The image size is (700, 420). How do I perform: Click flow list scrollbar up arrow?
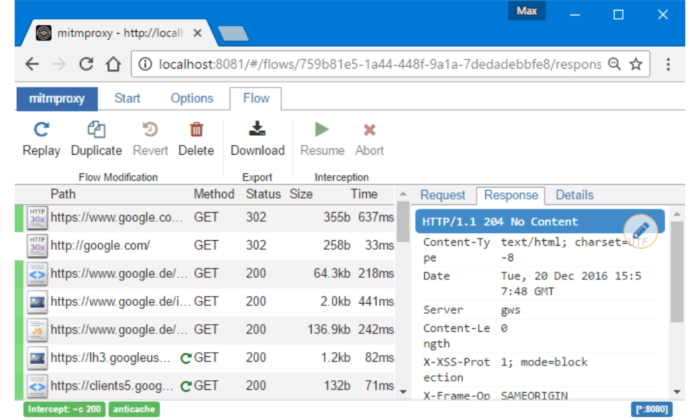[403, 194]
